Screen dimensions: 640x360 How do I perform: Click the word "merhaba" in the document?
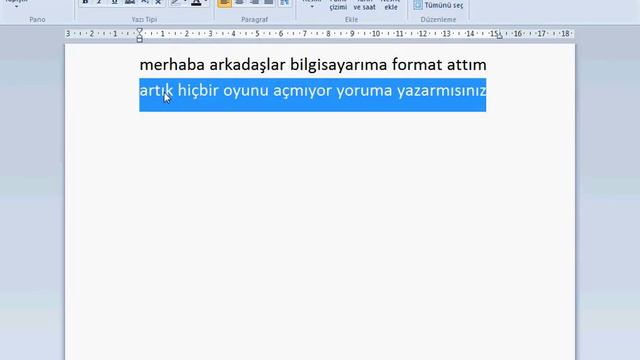point(172,64)
